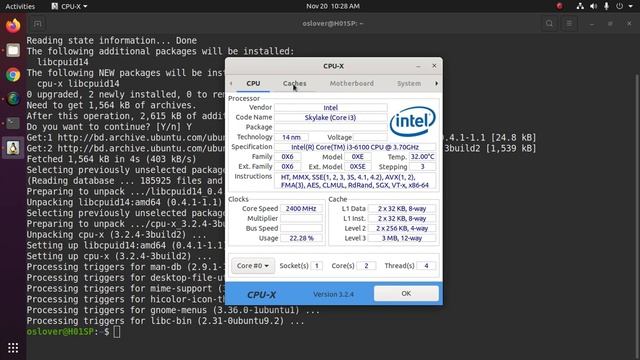
Task: Click the Core Speed value 2400 MHz
Action: pyautogui.click(x=301, y=209)
